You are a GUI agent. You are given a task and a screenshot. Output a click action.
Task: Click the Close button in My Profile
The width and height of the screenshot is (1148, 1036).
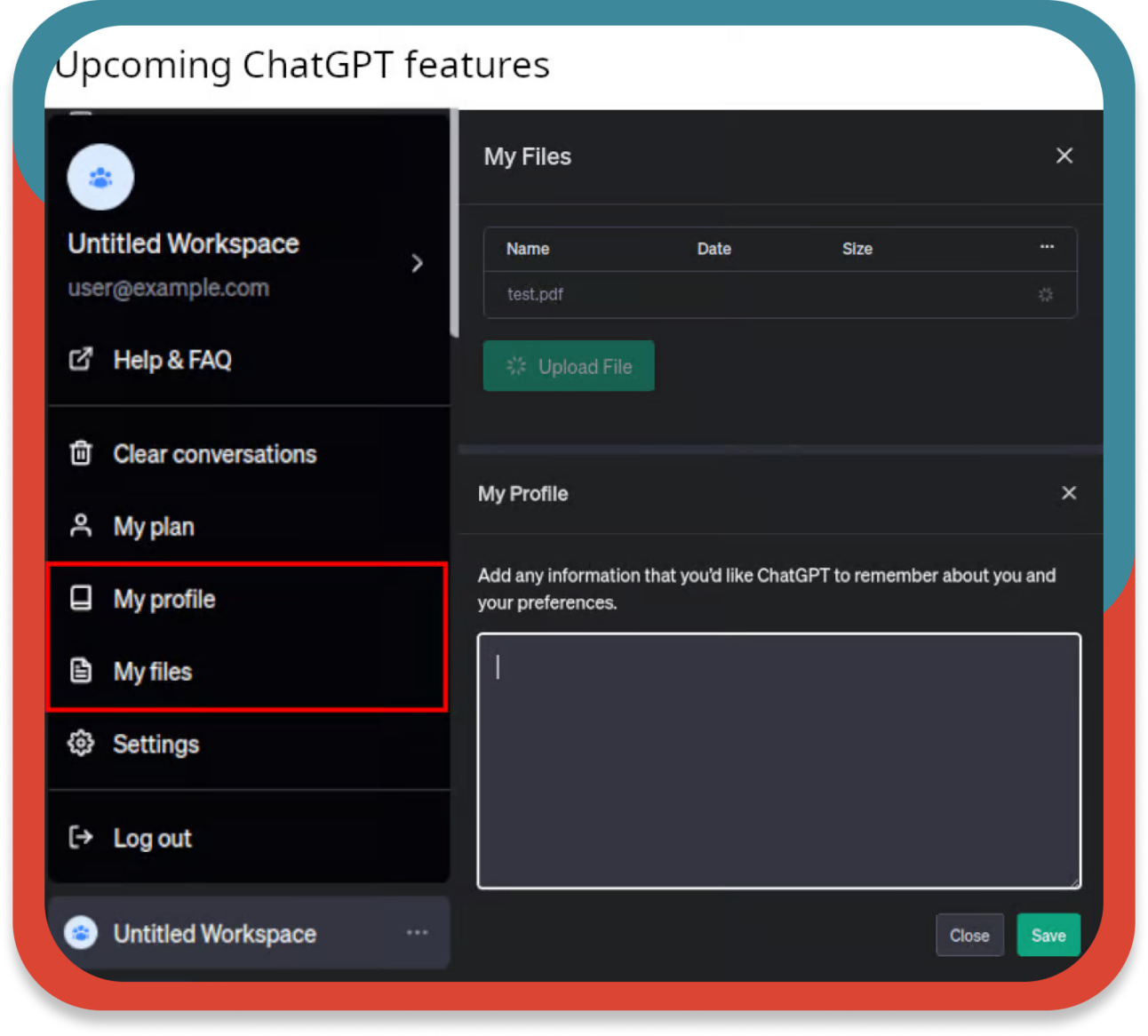(969, 936)
